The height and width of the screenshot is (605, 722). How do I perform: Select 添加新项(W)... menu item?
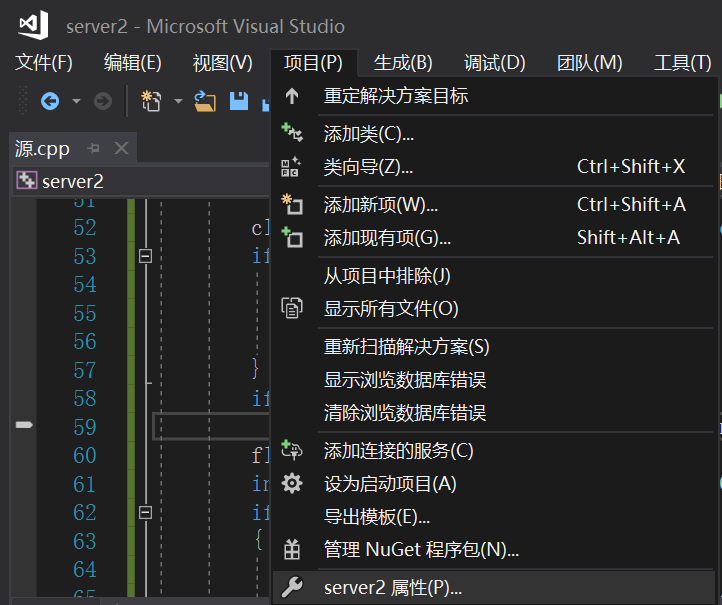point(493,204)
